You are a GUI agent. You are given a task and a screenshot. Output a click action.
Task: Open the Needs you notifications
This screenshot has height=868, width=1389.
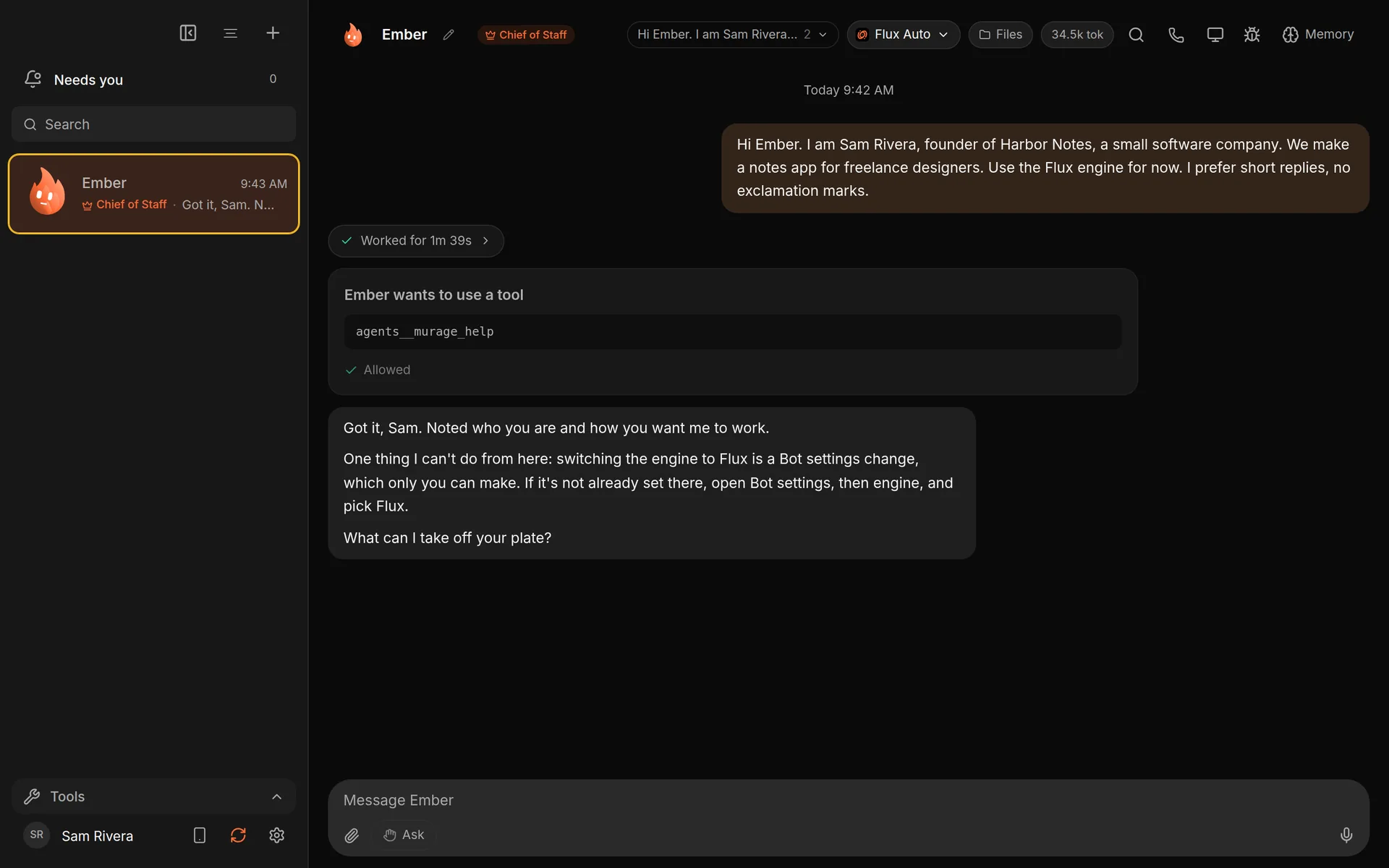(153, 80)
